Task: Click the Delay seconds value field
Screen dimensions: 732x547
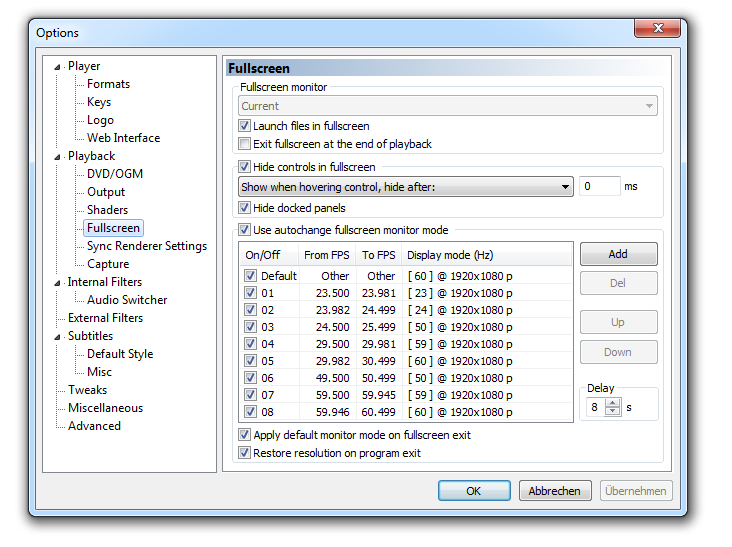Action: (595, 407)
